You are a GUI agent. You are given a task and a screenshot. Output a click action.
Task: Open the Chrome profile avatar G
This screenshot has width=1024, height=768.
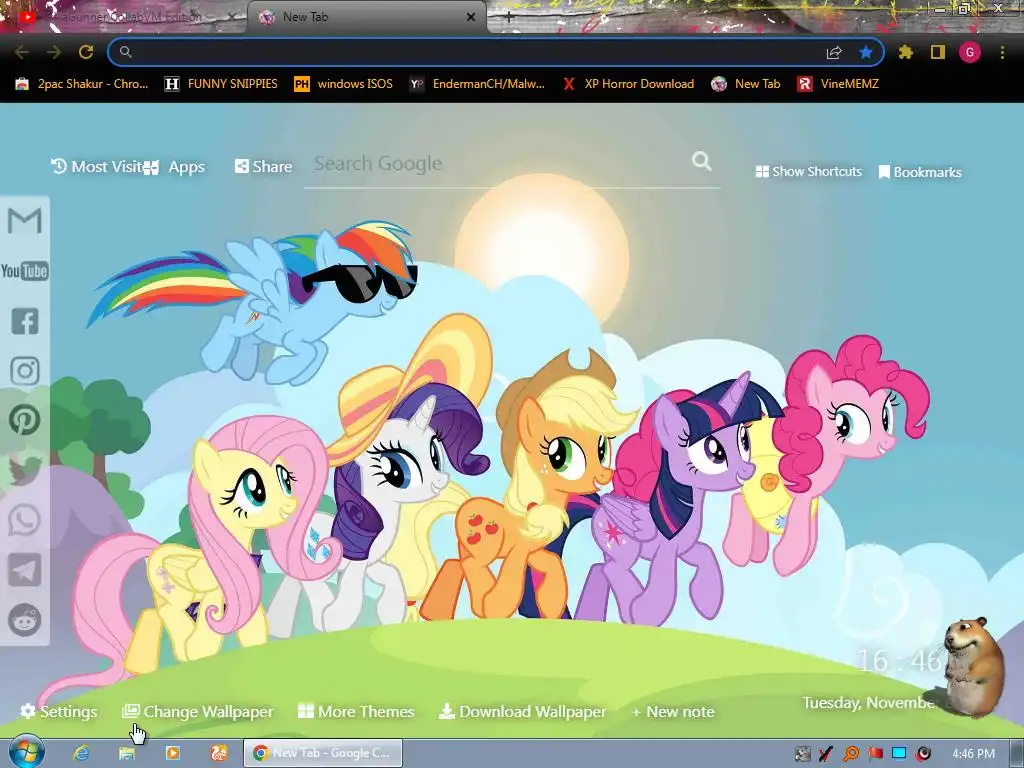970,52
